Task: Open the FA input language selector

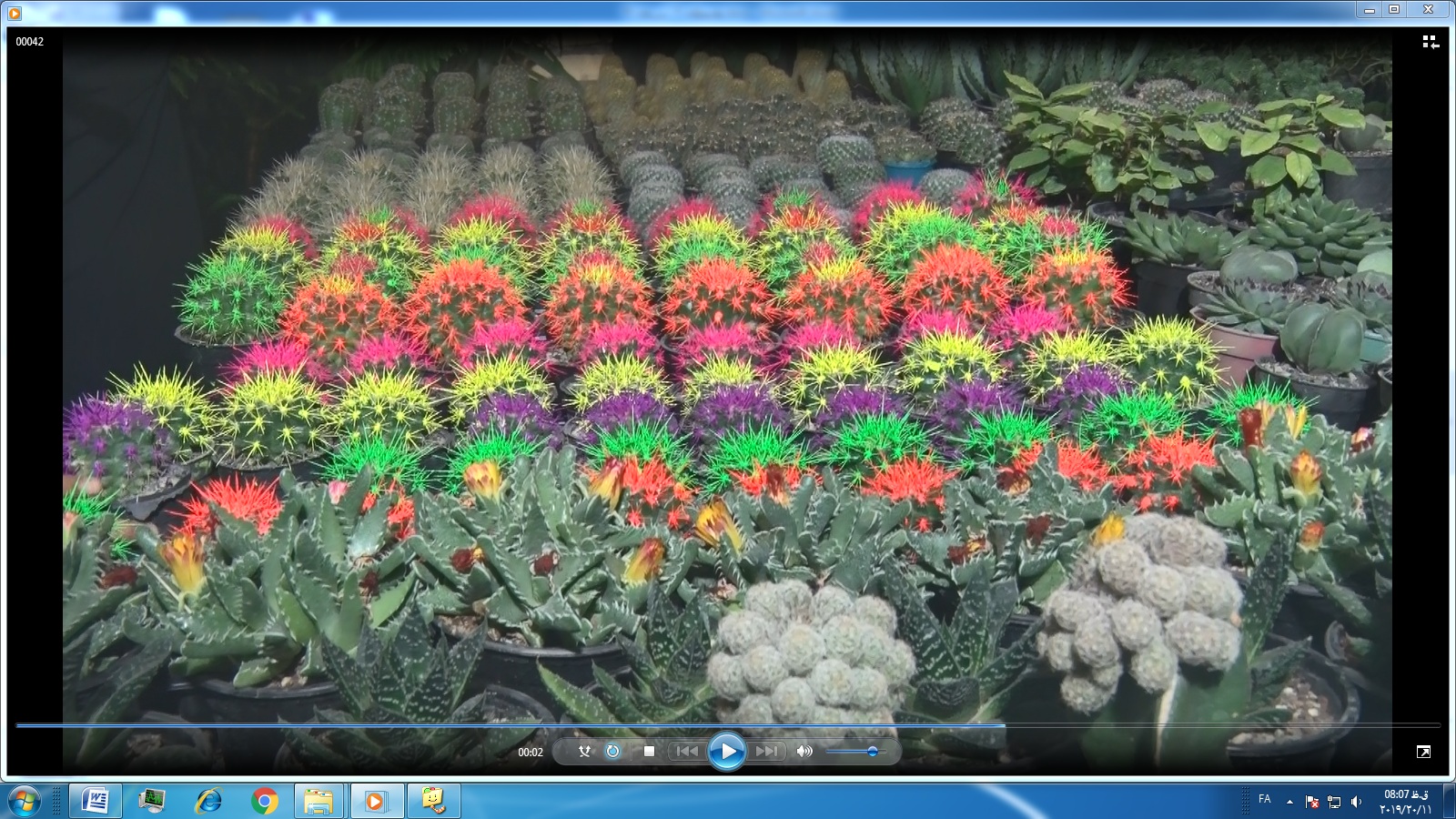Action: click(1264, 799)
